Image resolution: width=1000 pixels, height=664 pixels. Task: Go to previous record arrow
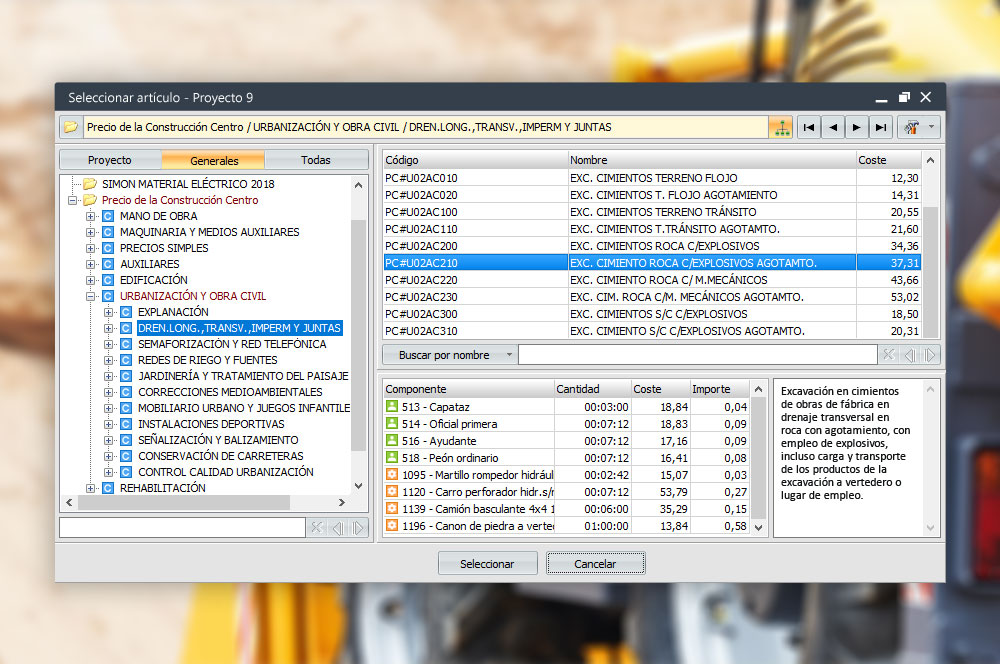tap(832, 127)
